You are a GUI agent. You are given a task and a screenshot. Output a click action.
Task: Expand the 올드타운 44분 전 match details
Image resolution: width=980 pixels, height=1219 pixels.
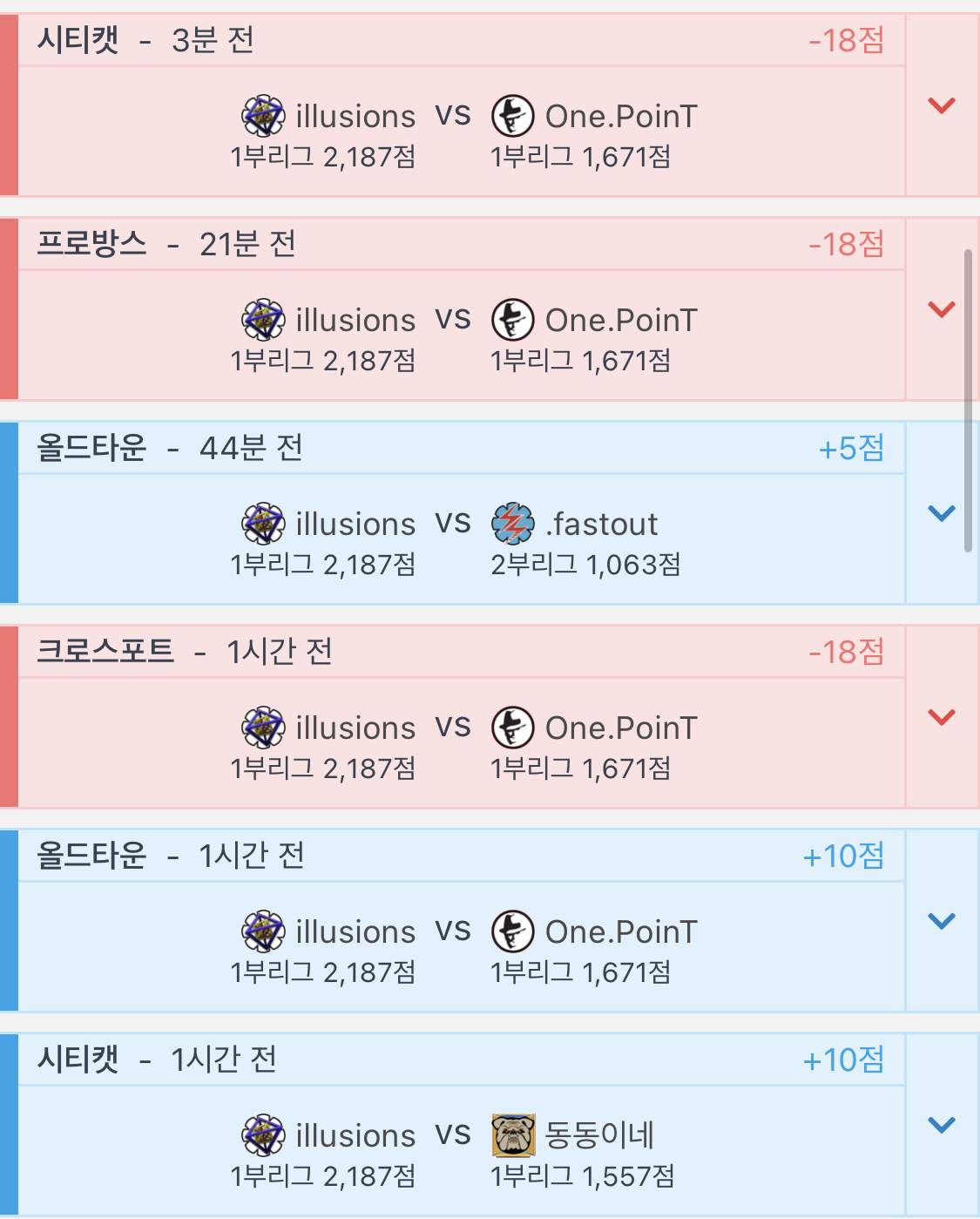click(942, 513)
